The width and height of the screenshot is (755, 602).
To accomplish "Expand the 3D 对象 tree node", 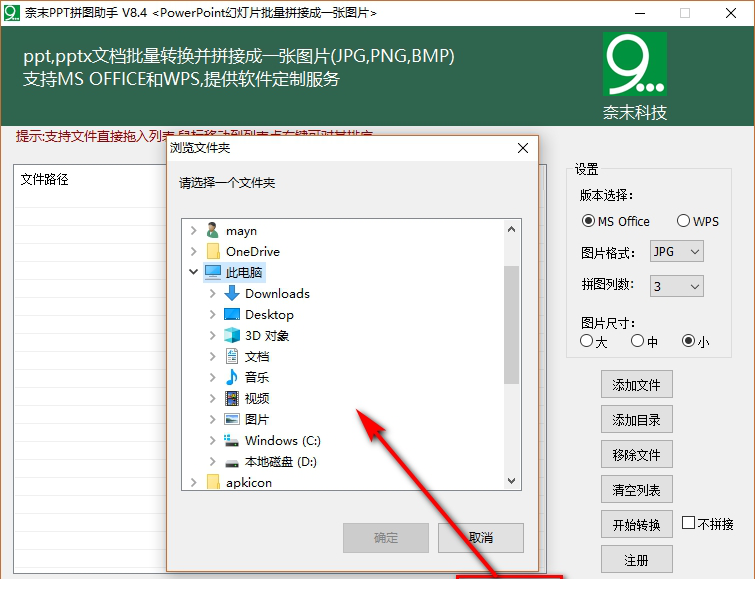I will (x=212, y=335).
